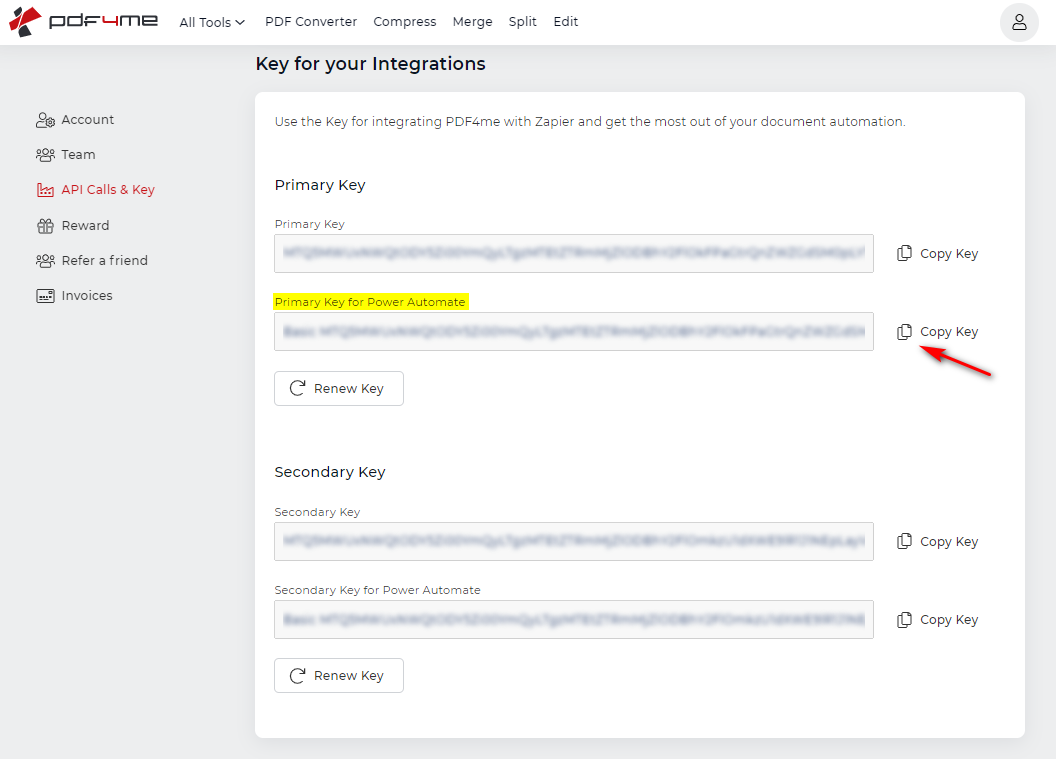Screen dimensions: 1056x759
Task: Open Invoices in the sidebar
Action: [x=74, y=296]
